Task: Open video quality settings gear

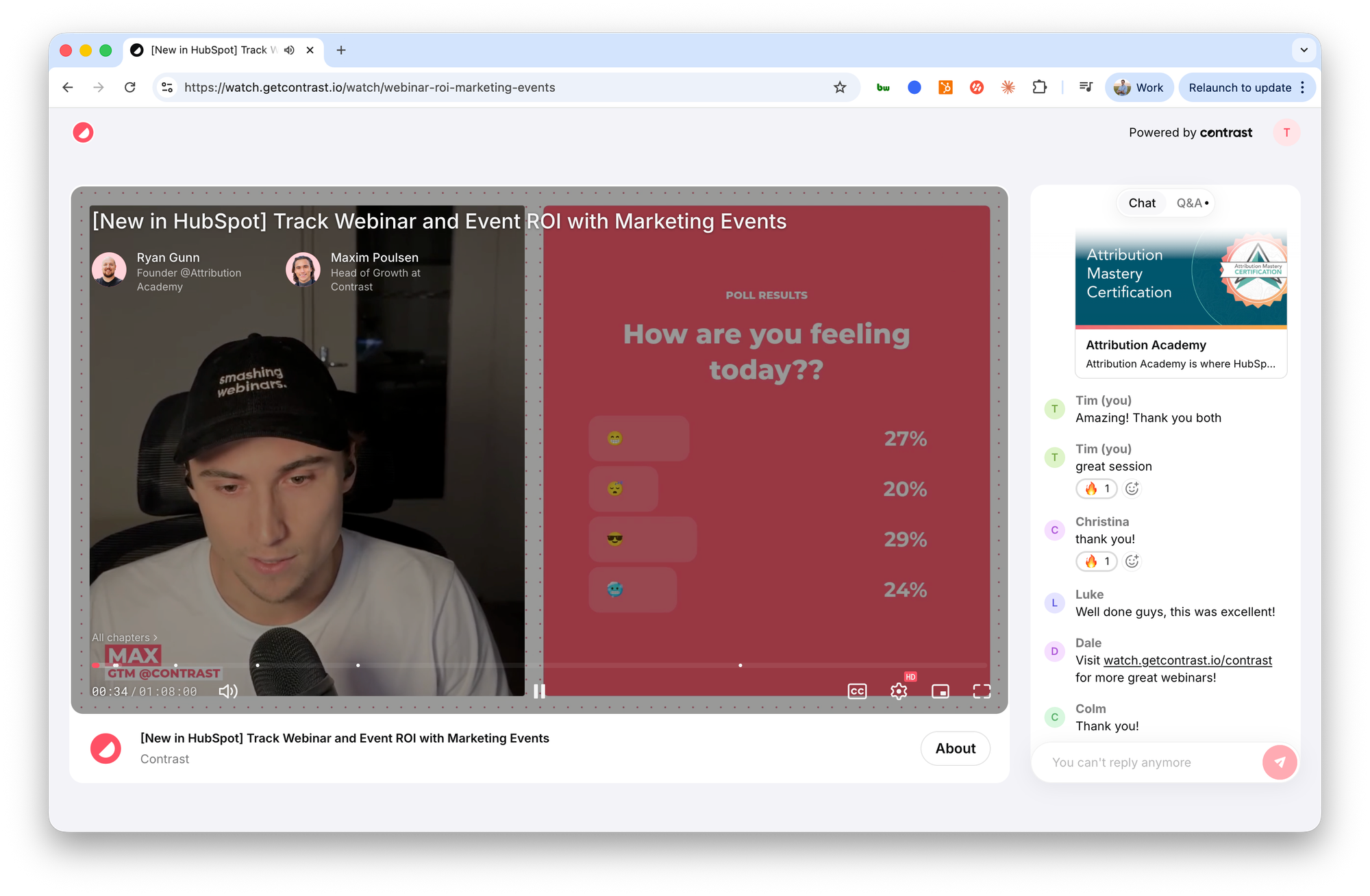Action: point(899,691)
